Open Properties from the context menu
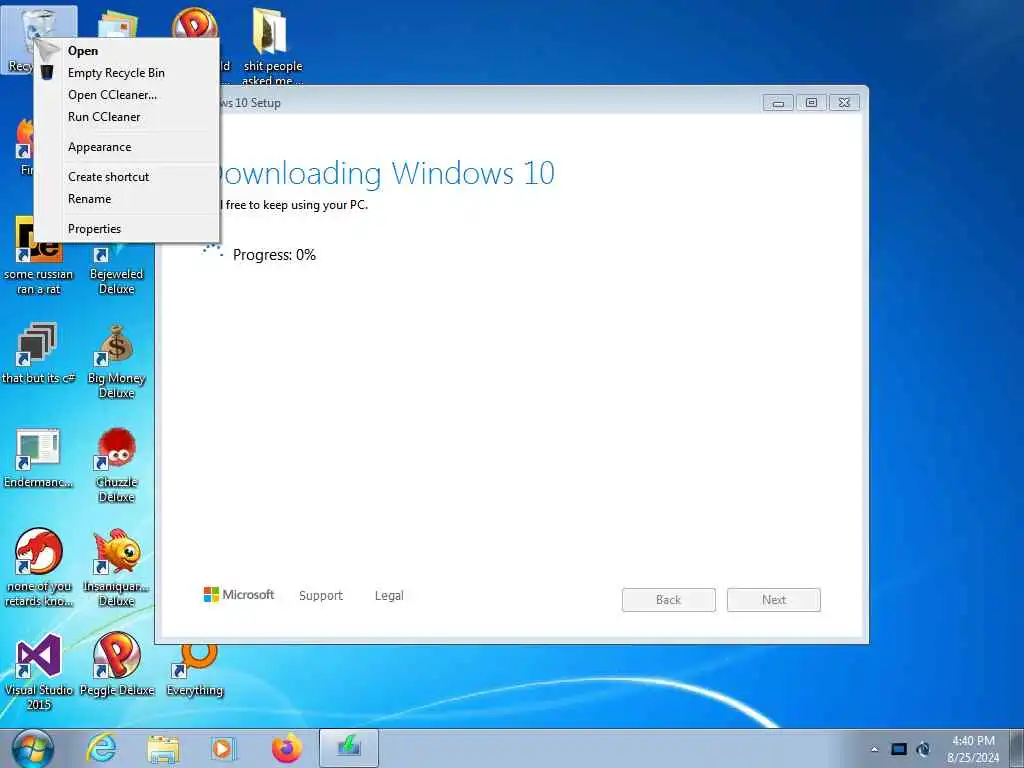Screen dimensions: 1024x768 point(94,229)
